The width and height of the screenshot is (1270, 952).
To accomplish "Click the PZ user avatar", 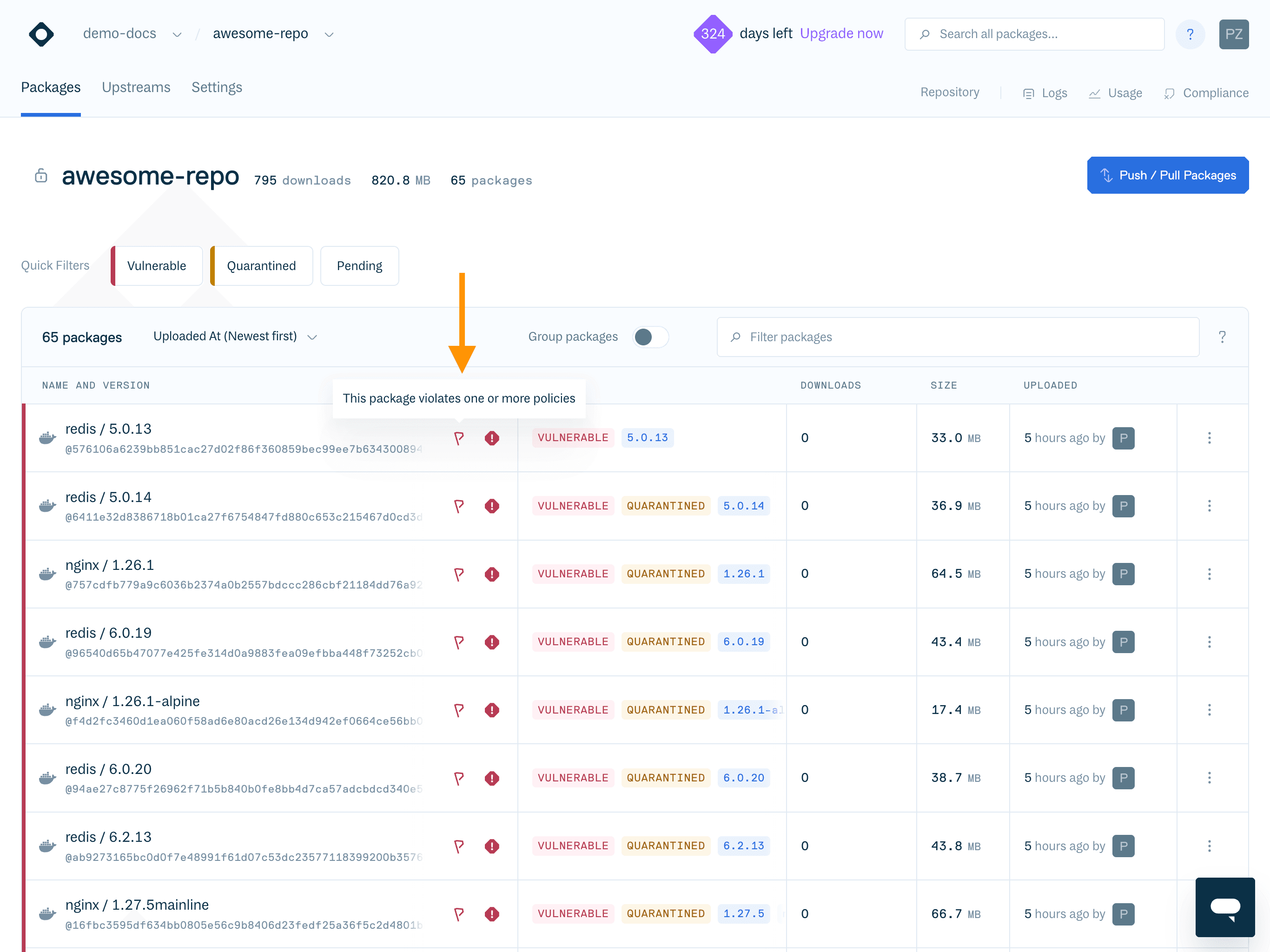I will coord(1233,34).
